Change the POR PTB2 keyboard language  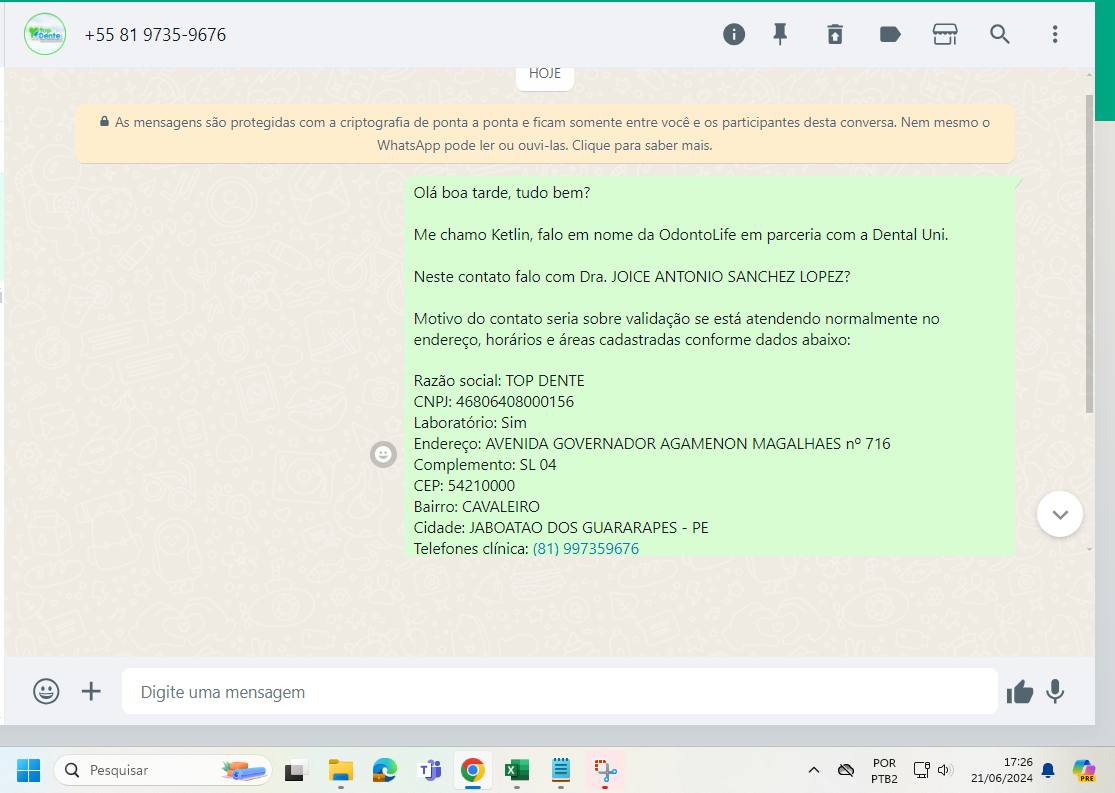pos(885,770)
